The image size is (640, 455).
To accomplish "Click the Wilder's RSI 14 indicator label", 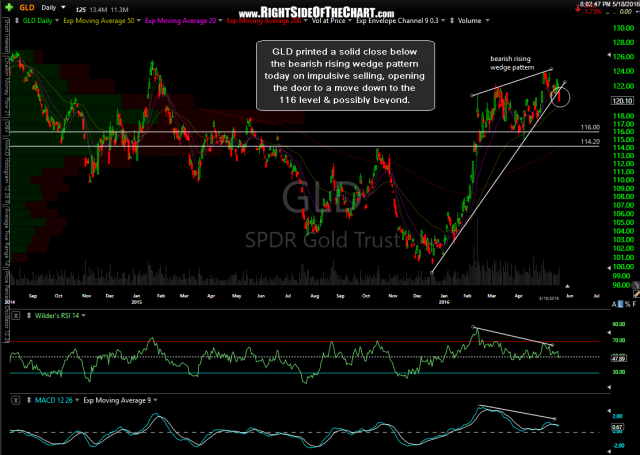I will pos(57,315).
